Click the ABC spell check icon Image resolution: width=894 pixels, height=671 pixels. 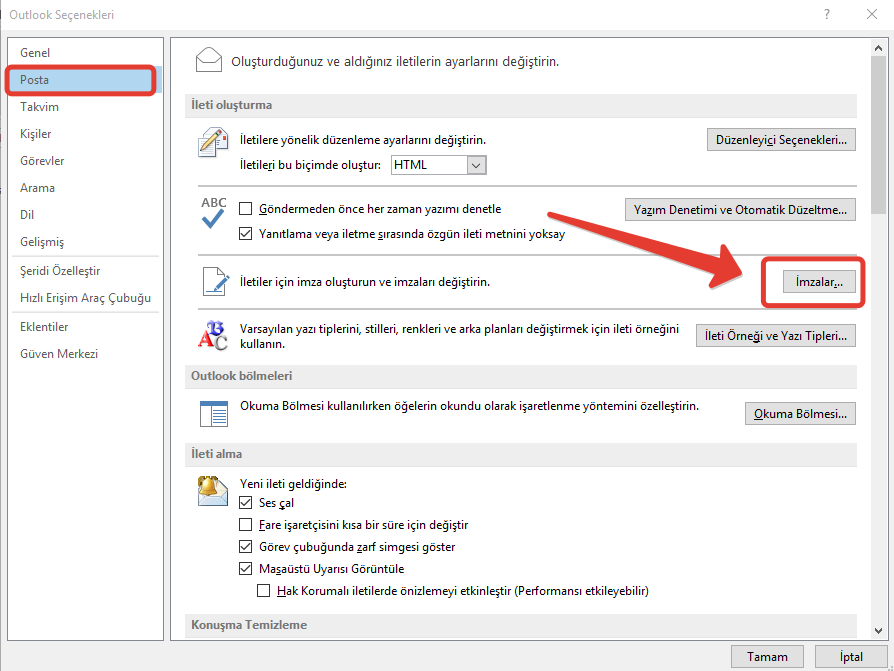[213, 214]
